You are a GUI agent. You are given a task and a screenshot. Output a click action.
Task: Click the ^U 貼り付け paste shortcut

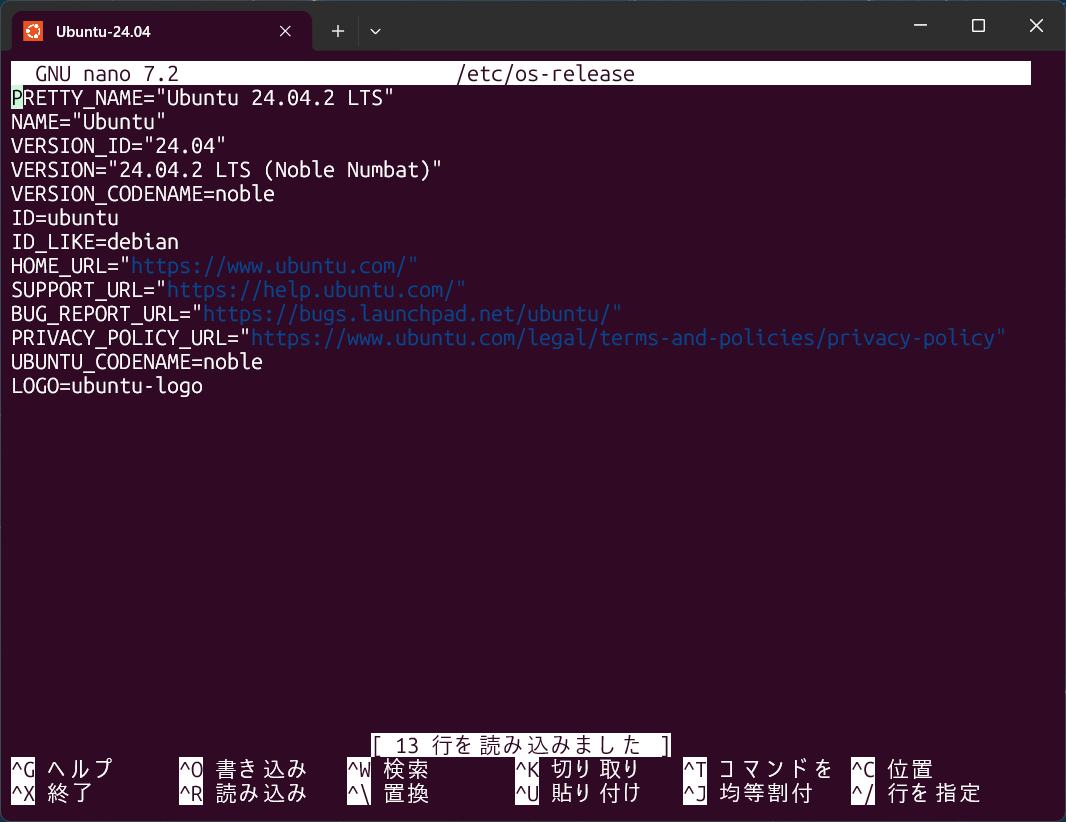coord(577,793)
